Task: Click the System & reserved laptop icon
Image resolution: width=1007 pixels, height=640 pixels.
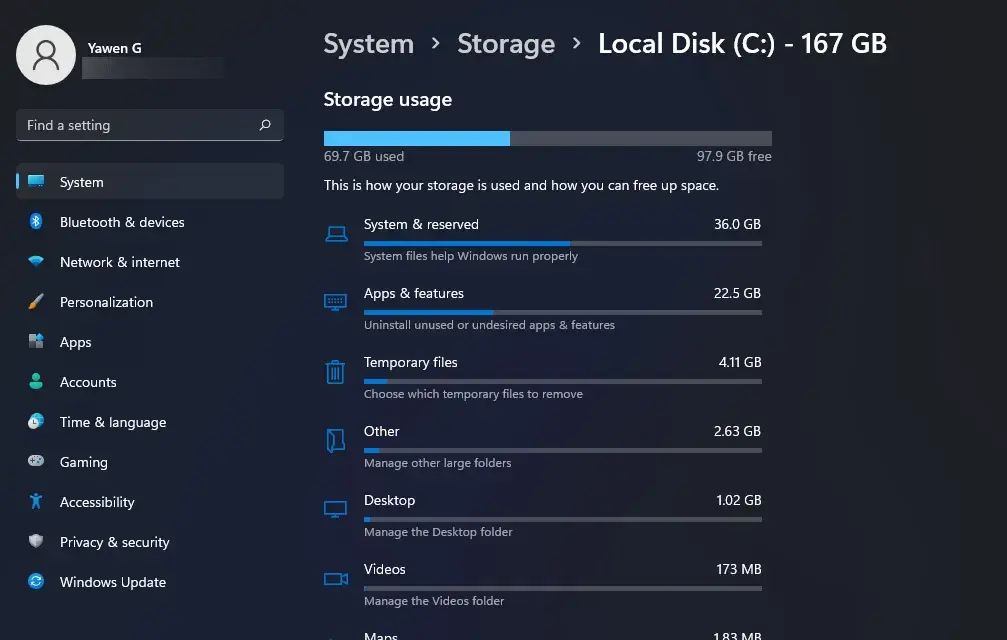Action: [x=336, y=234]
